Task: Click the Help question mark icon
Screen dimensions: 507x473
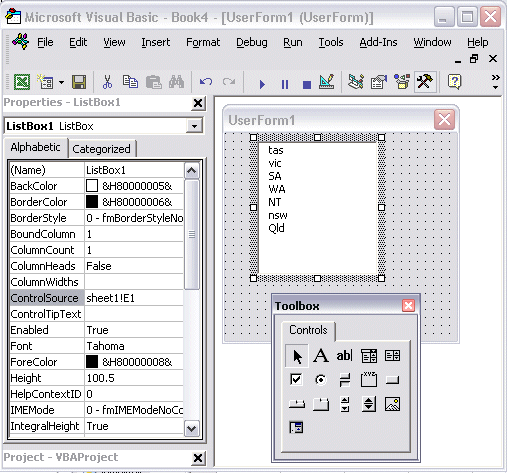Action: coord(455,82)
